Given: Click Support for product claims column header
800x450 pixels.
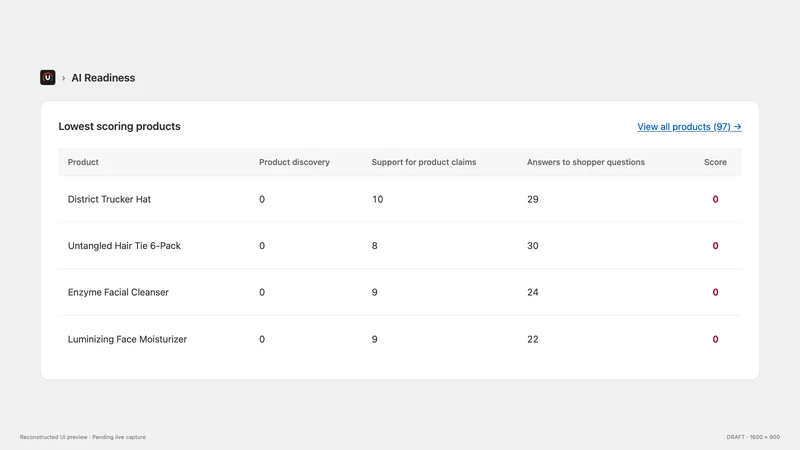Looking at the screenshot, I should click(x=424, y=162).
